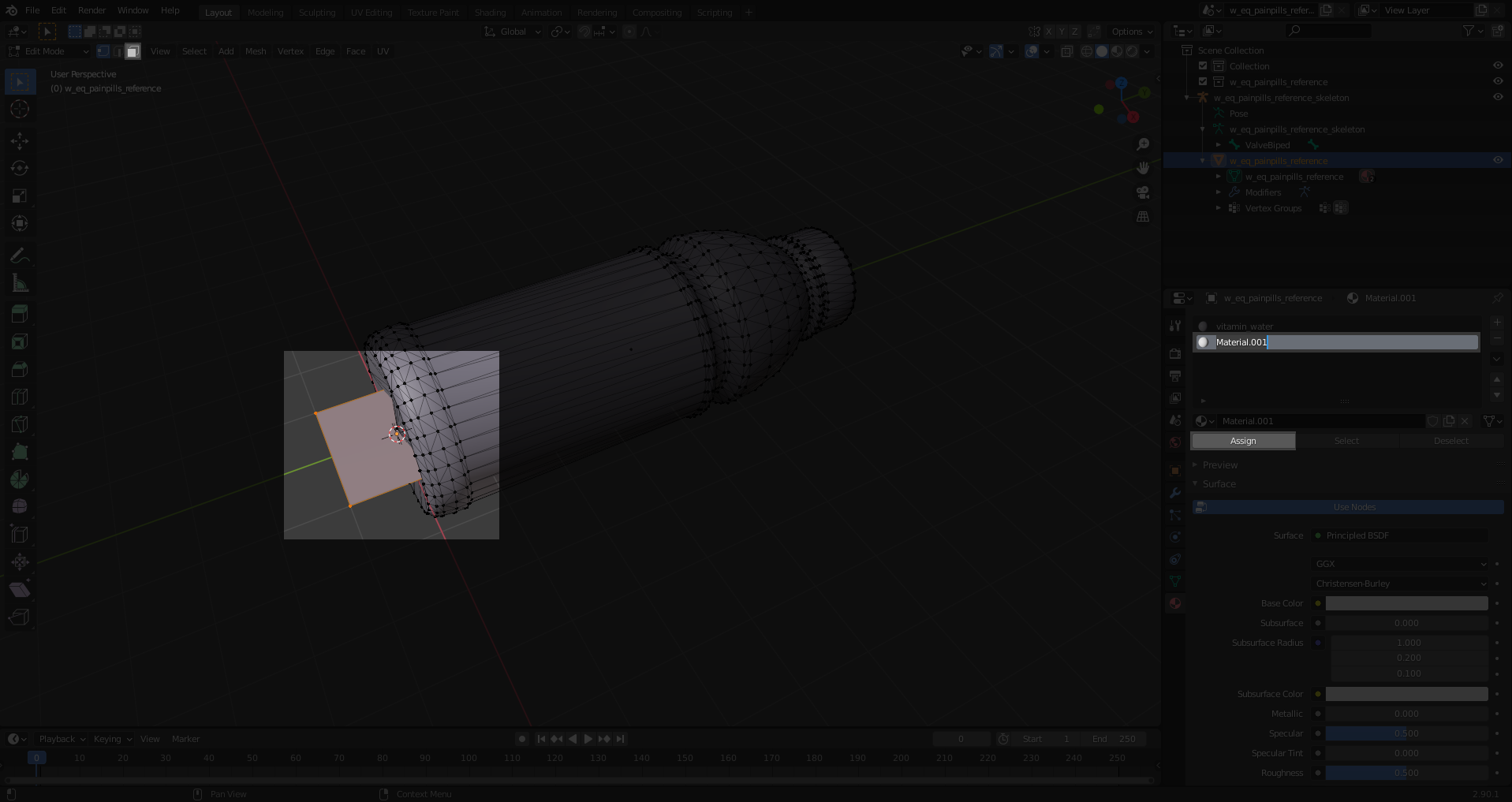Click the pan view hand icon
The image size is (1512, 802).
click(1143, 168)
